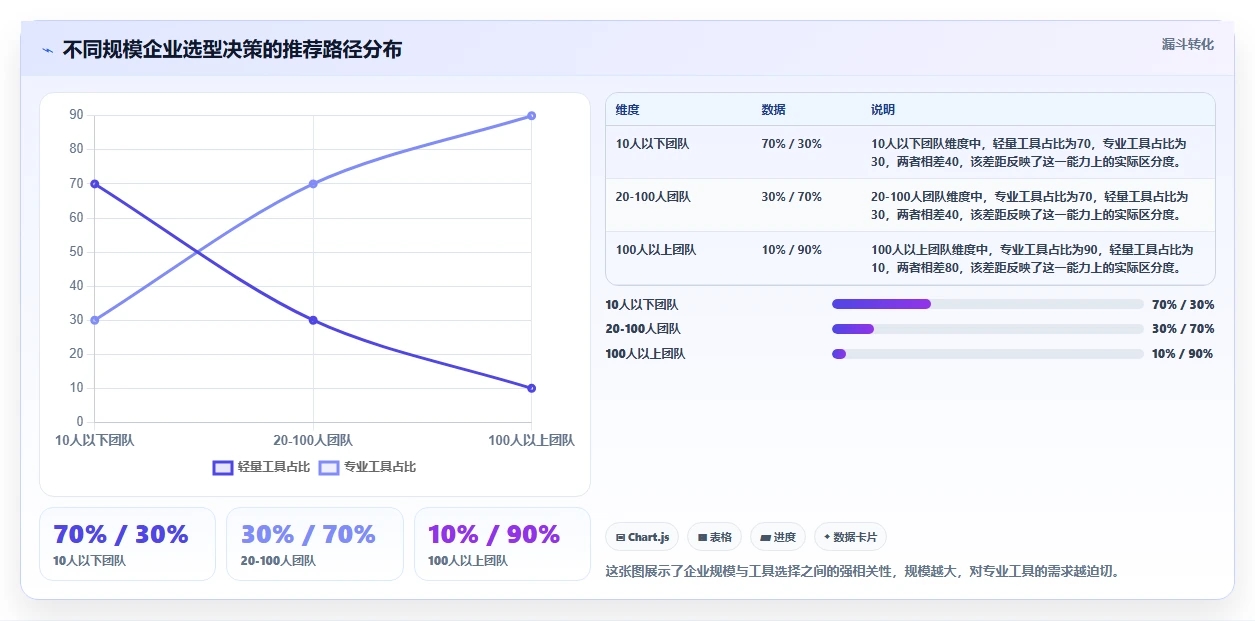Click the professional-tool point at 20-100人团队
The height and width of the screenshot is (621, 1255).
[313, 184]
